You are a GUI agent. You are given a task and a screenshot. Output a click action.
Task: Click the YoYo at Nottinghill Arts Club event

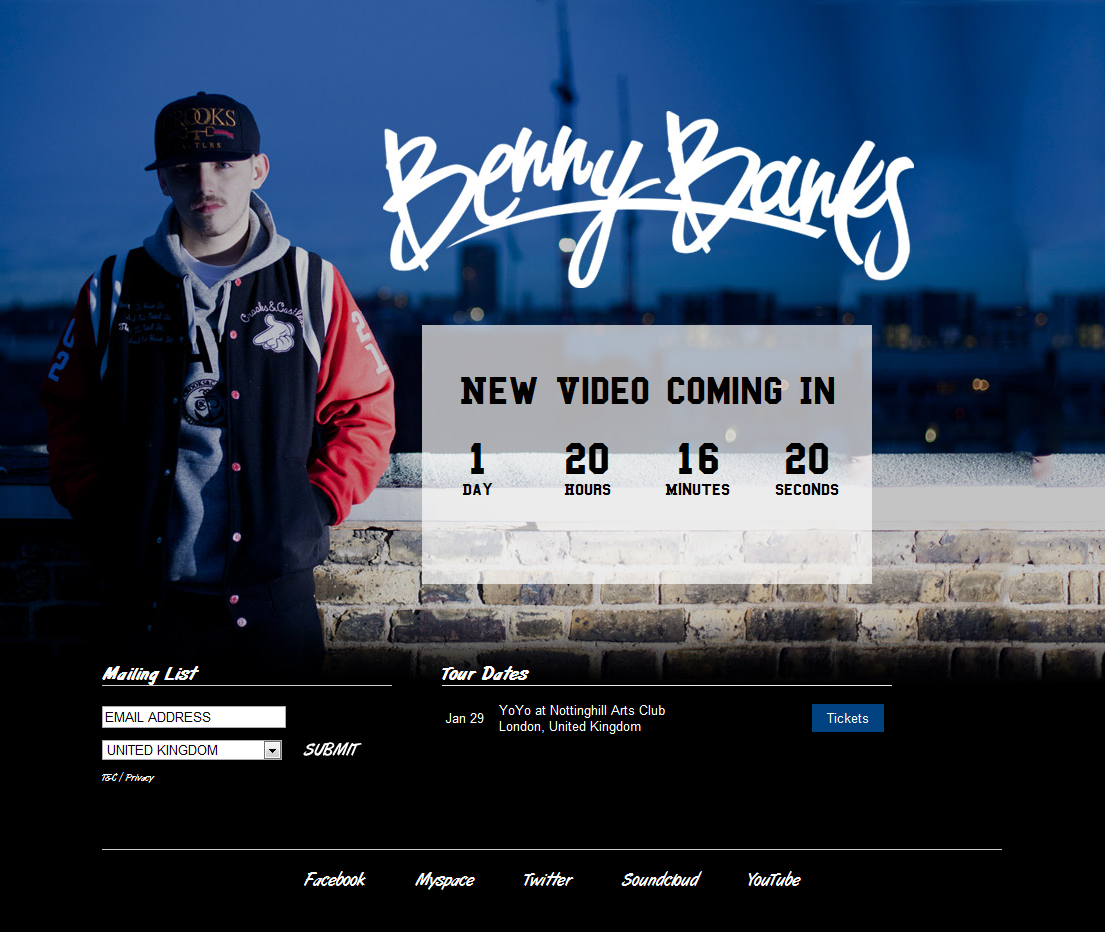coord(582,710)
